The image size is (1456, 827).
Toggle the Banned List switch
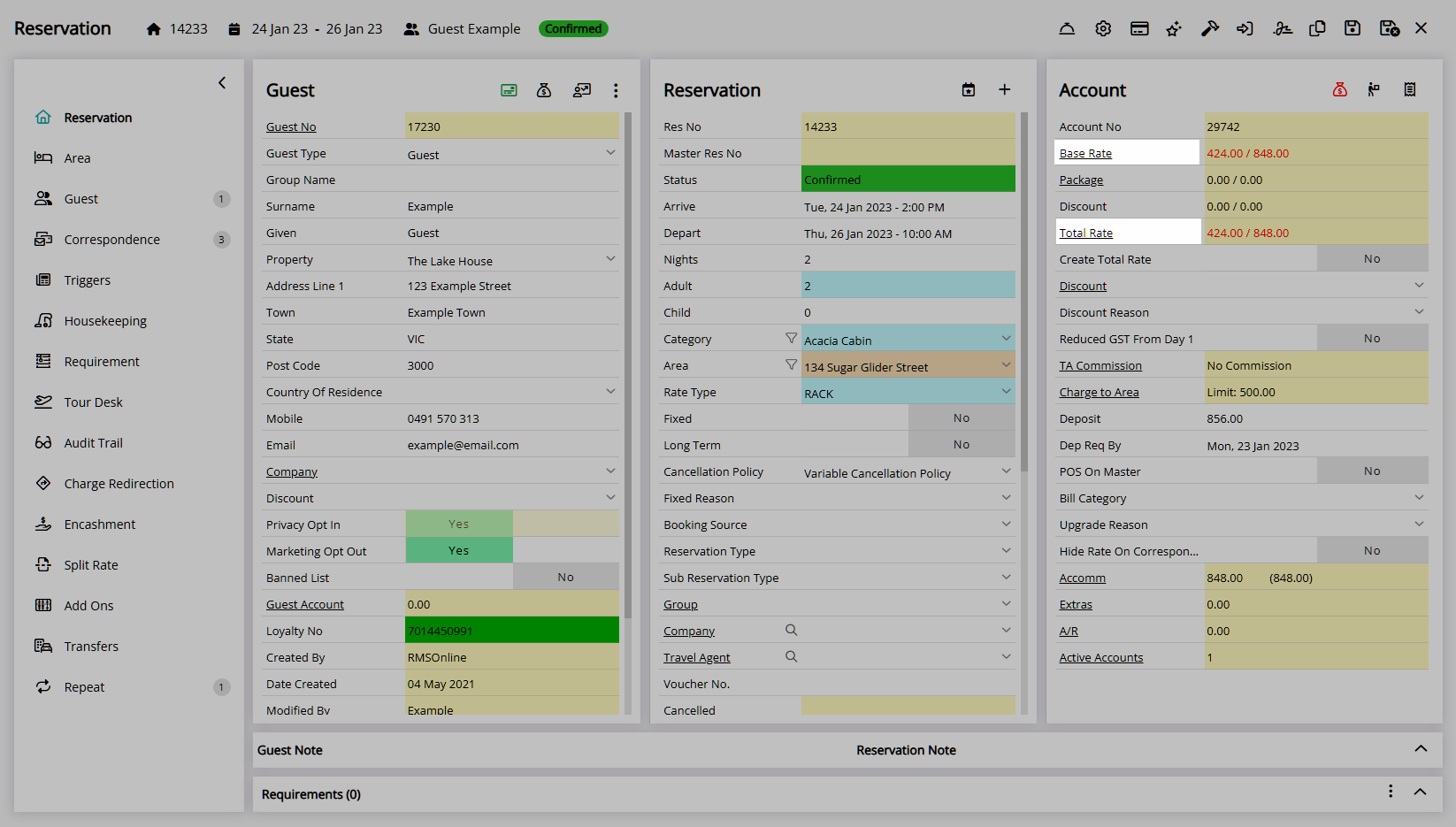[566, 577]
